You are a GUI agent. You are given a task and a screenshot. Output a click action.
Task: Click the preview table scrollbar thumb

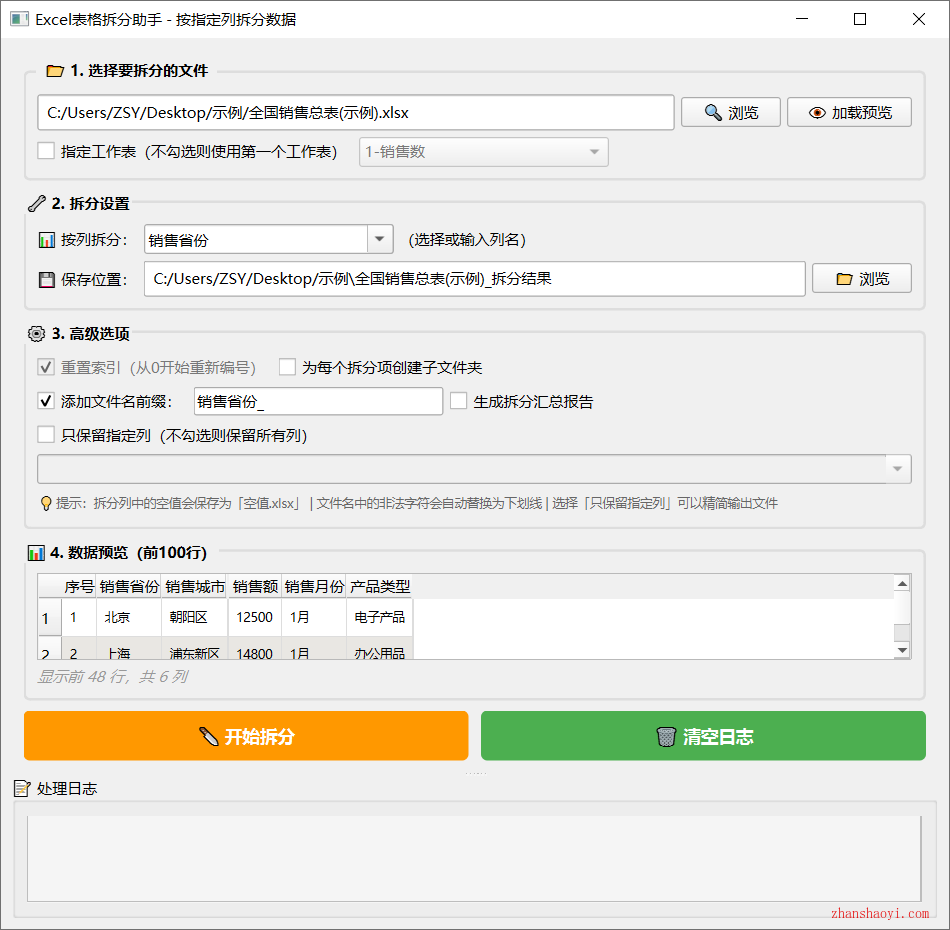click(x=902, y=632)
